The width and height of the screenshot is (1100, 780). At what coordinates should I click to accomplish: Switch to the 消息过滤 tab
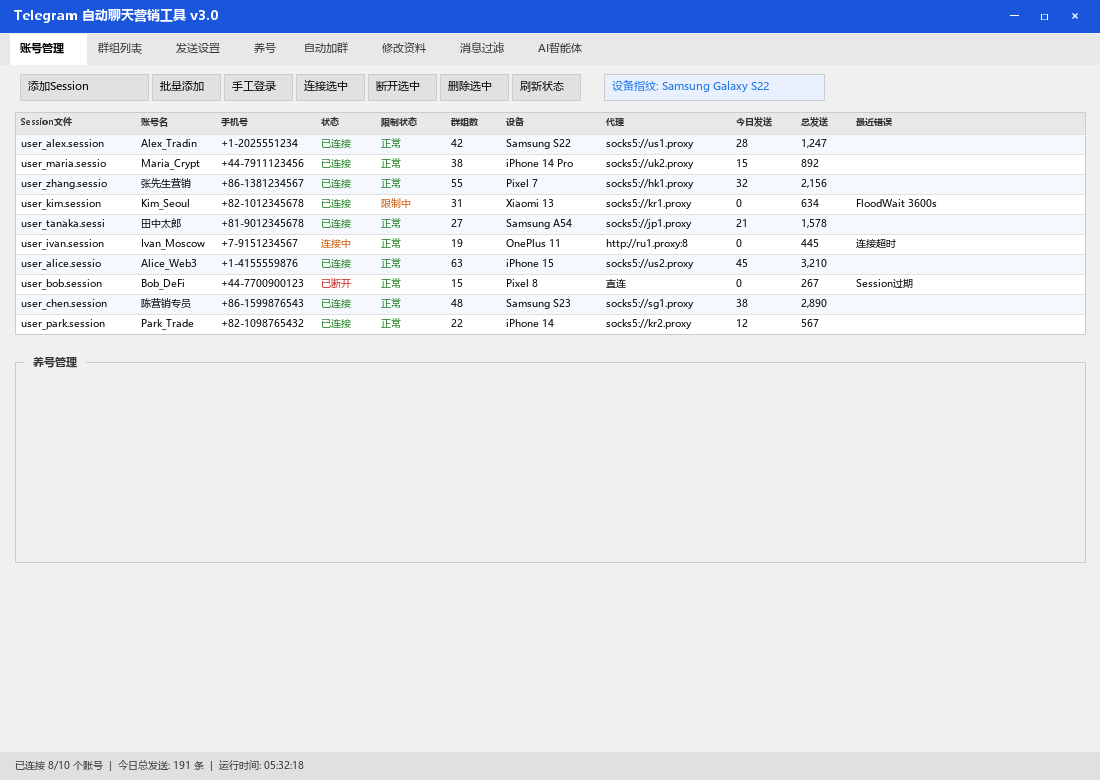pyautogui.click(x=482, y=48)
